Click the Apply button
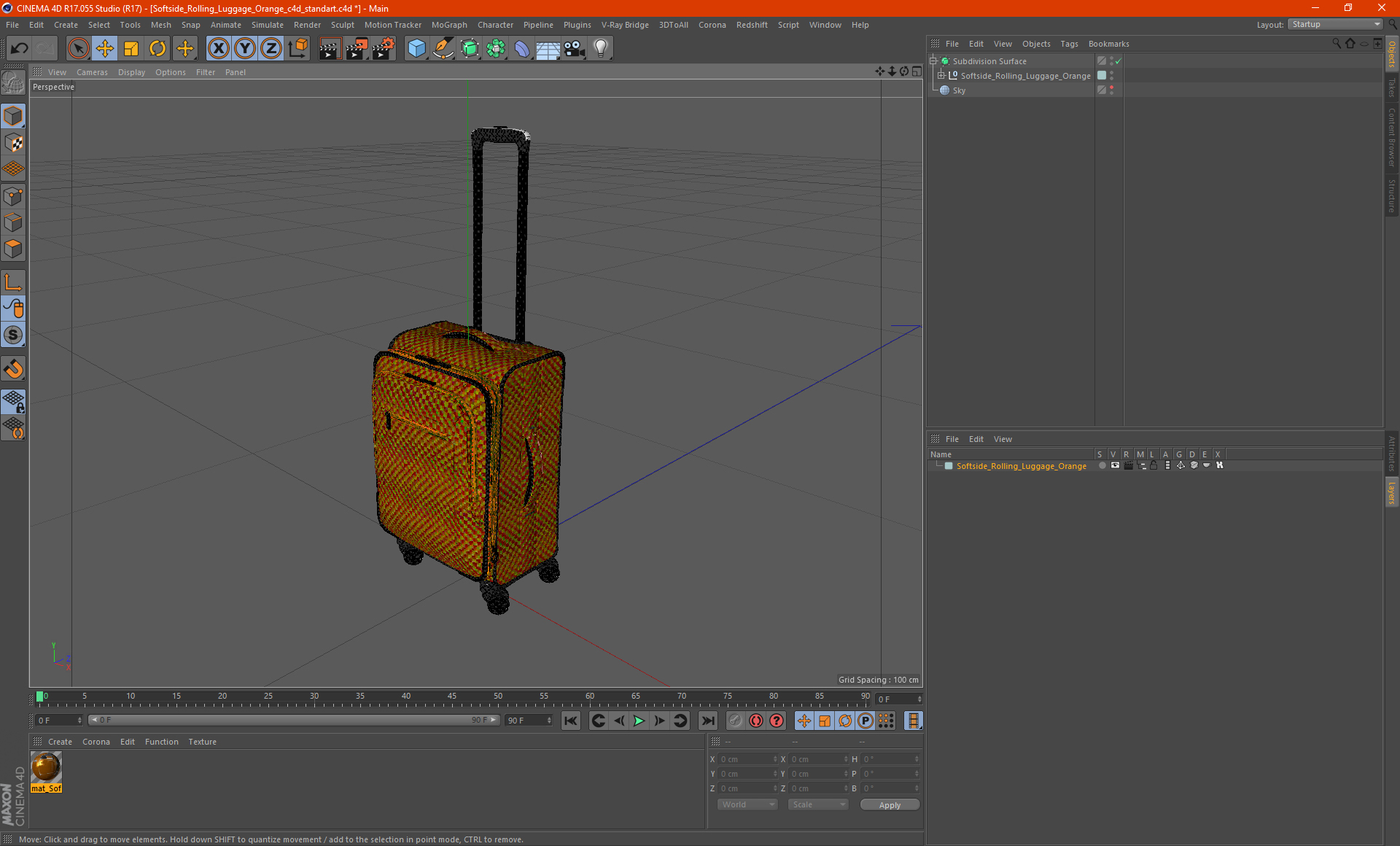The width and height of the screenshot is (1400, 846). 890,805
